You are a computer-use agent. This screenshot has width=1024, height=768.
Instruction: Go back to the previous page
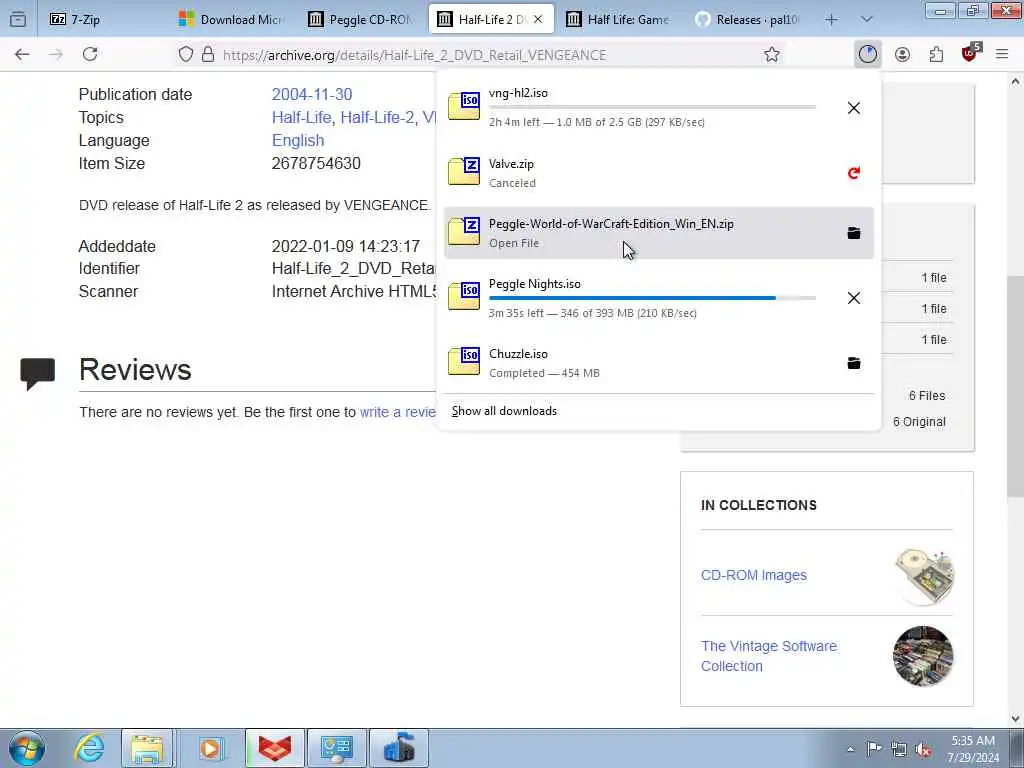[x=22, y=55]
